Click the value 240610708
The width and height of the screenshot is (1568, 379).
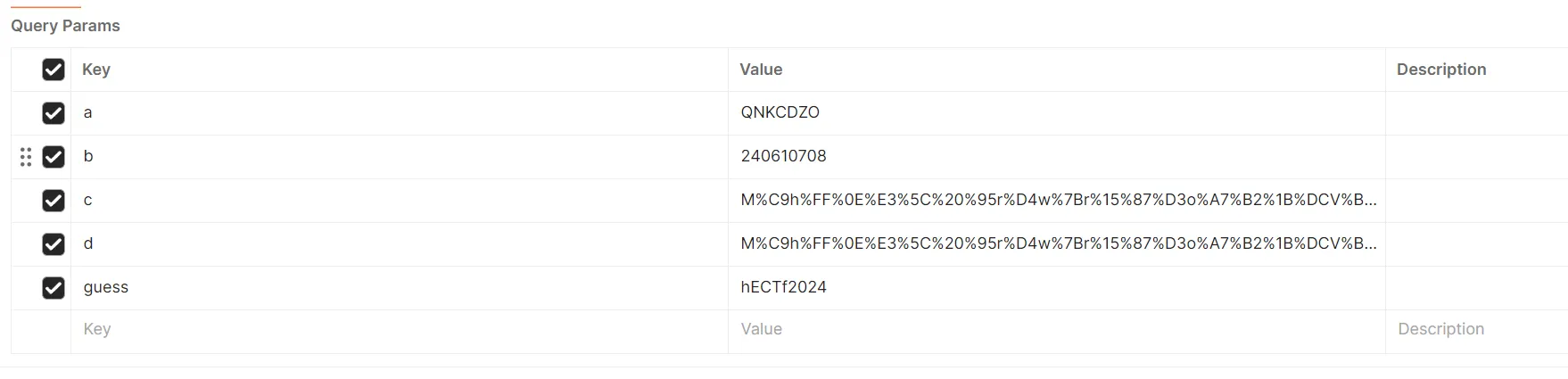(x=783, y=156)
